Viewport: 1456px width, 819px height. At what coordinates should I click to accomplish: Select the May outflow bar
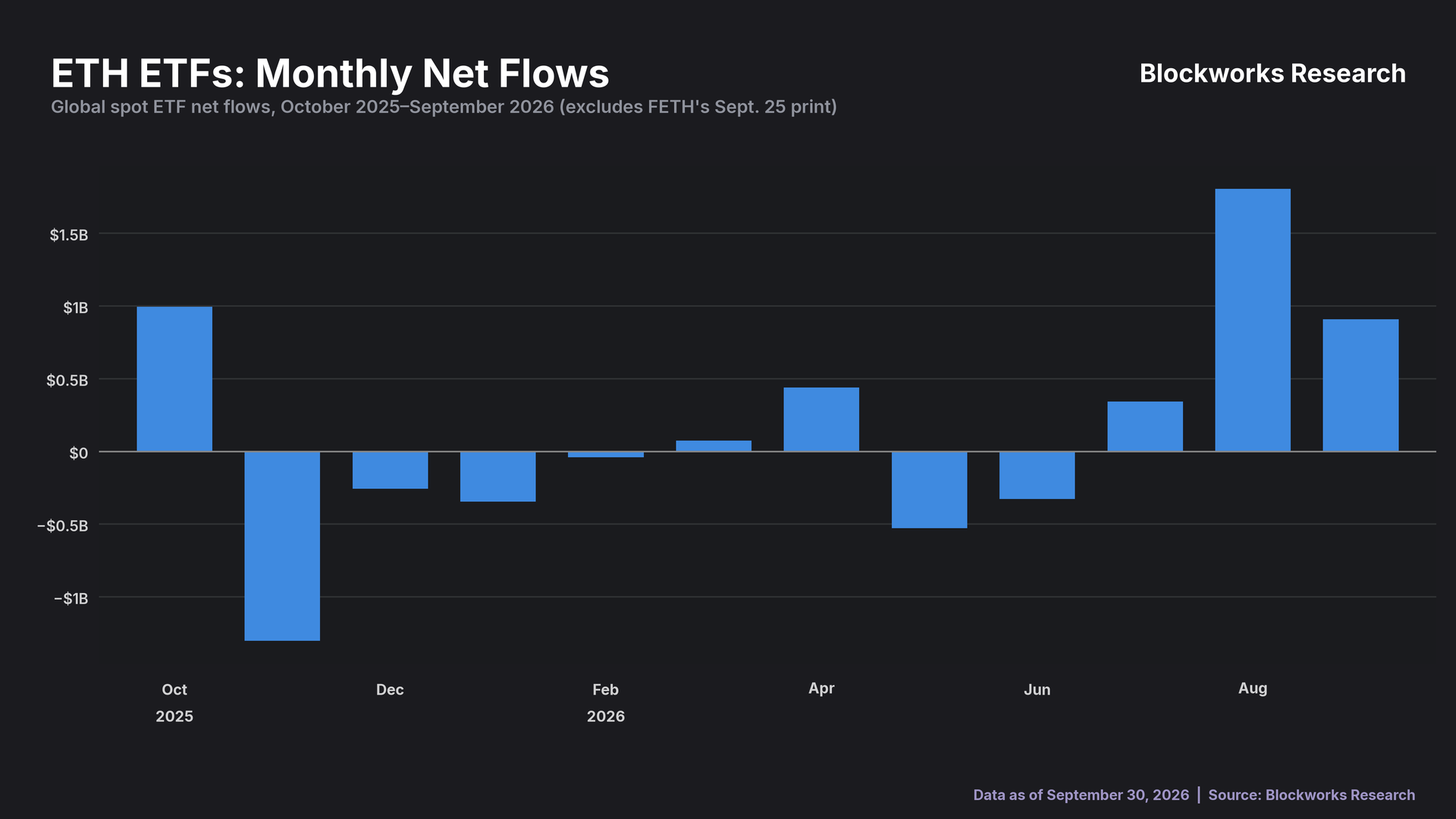930,490
